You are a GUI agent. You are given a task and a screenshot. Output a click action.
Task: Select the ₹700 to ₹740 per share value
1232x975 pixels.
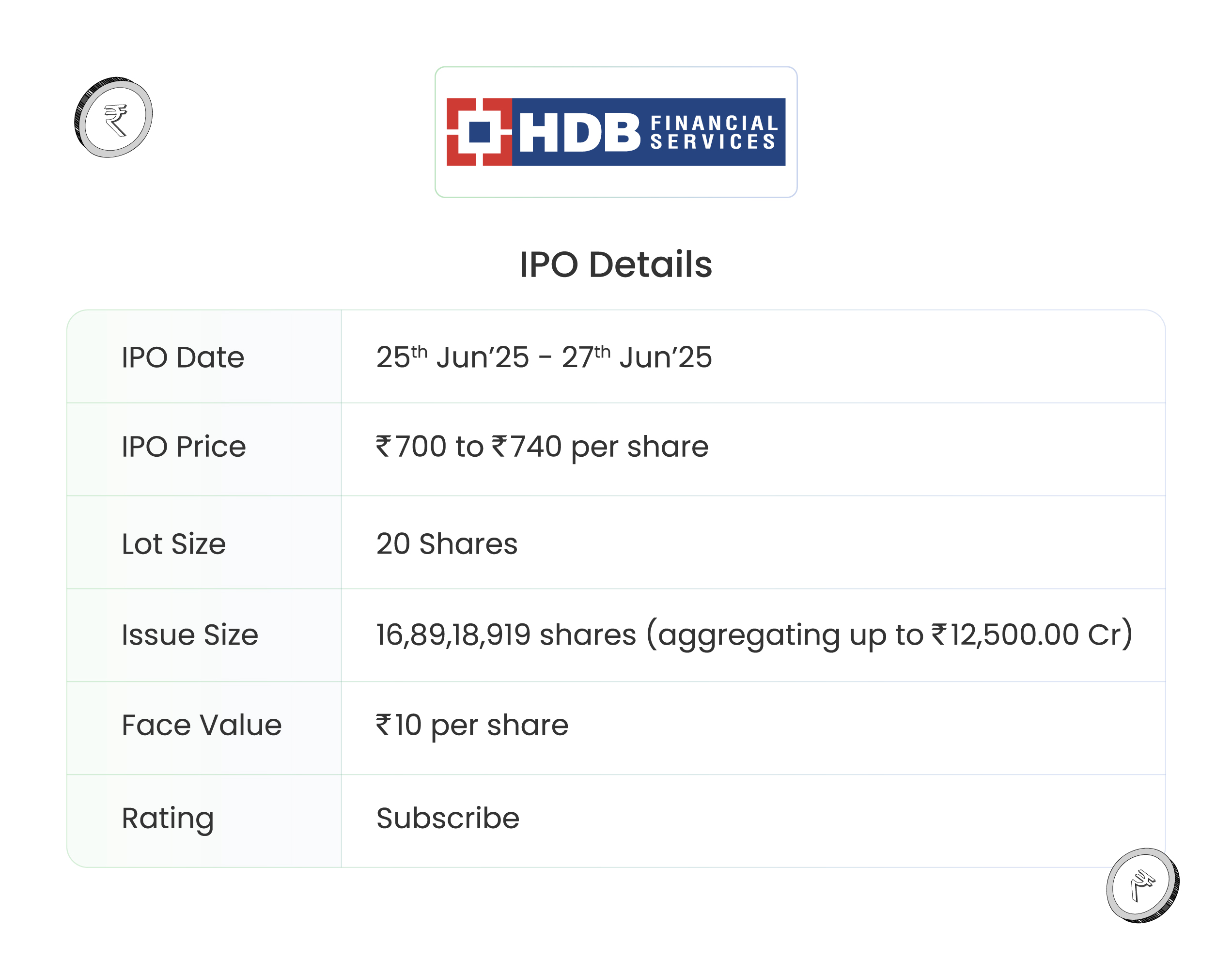(542, 447)
